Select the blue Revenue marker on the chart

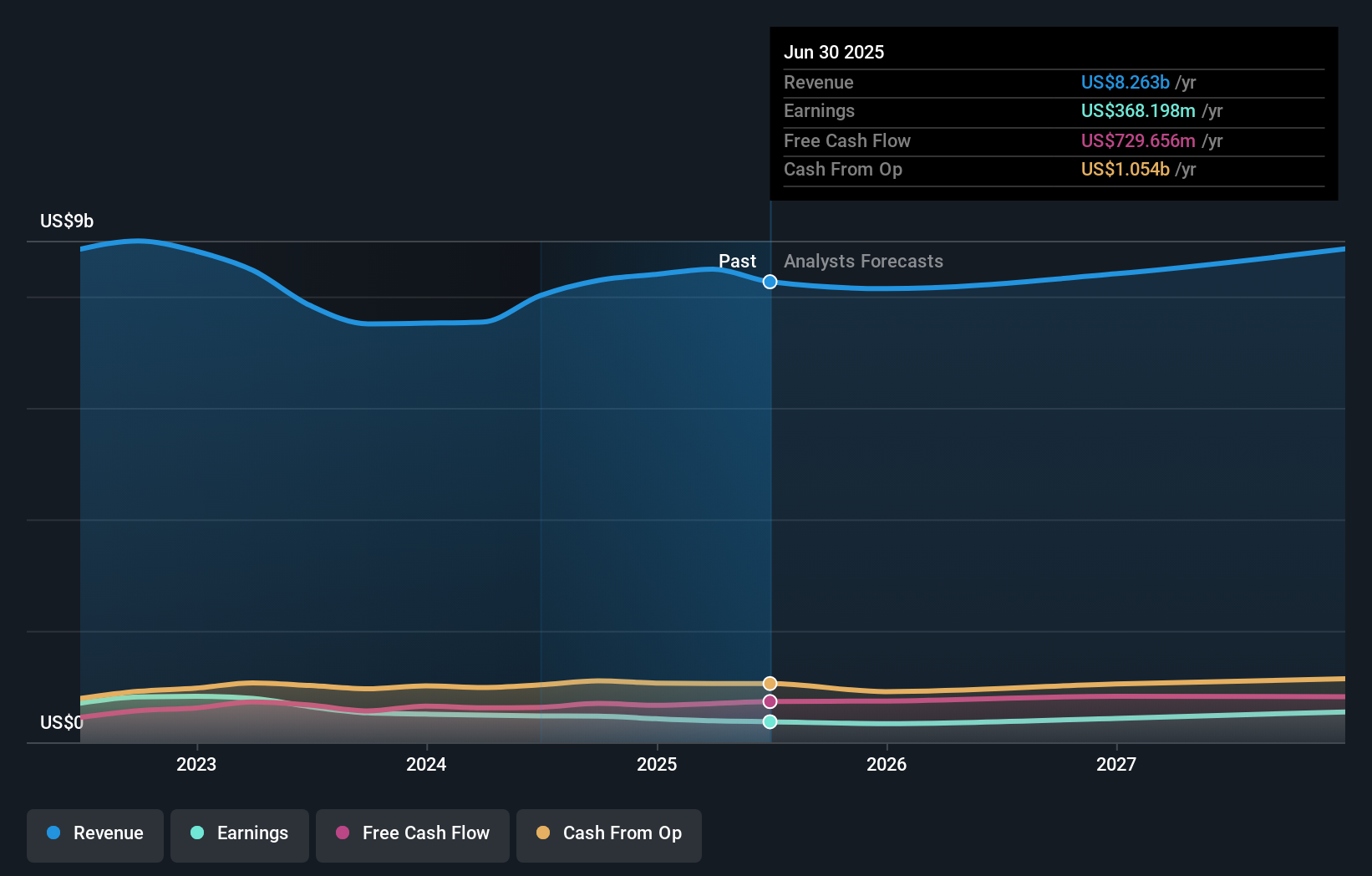769,282
